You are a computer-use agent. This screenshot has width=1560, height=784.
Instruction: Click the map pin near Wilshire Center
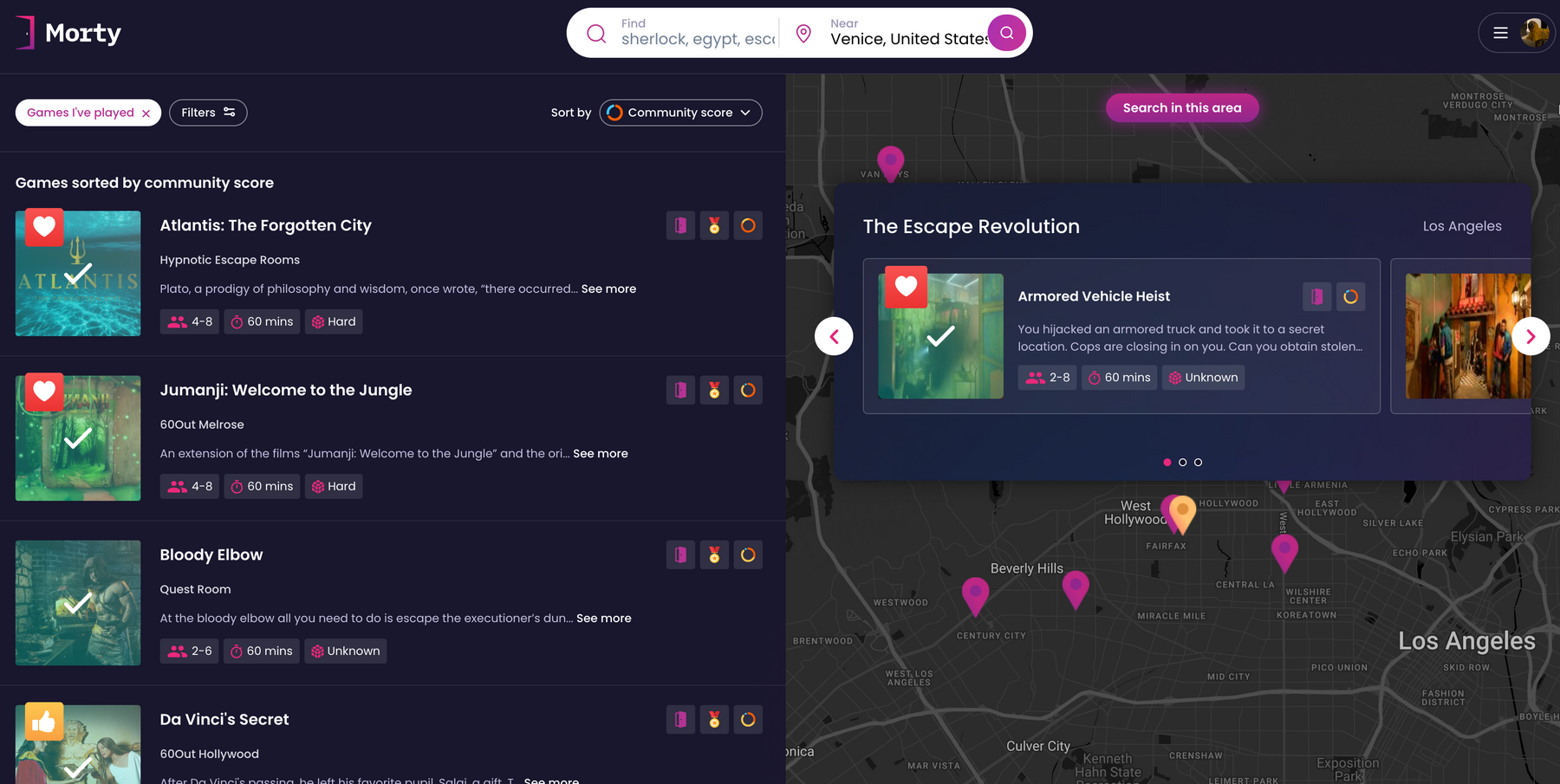click(1284, 553)
